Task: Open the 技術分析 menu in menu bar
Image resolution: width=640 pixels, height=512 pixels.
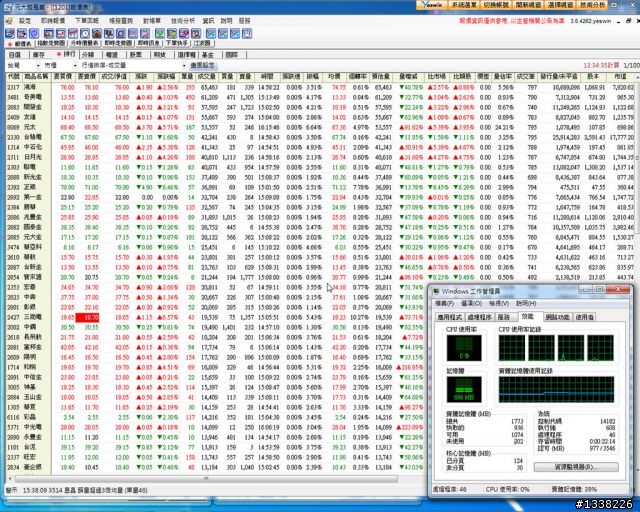Action: pos(183,20)
